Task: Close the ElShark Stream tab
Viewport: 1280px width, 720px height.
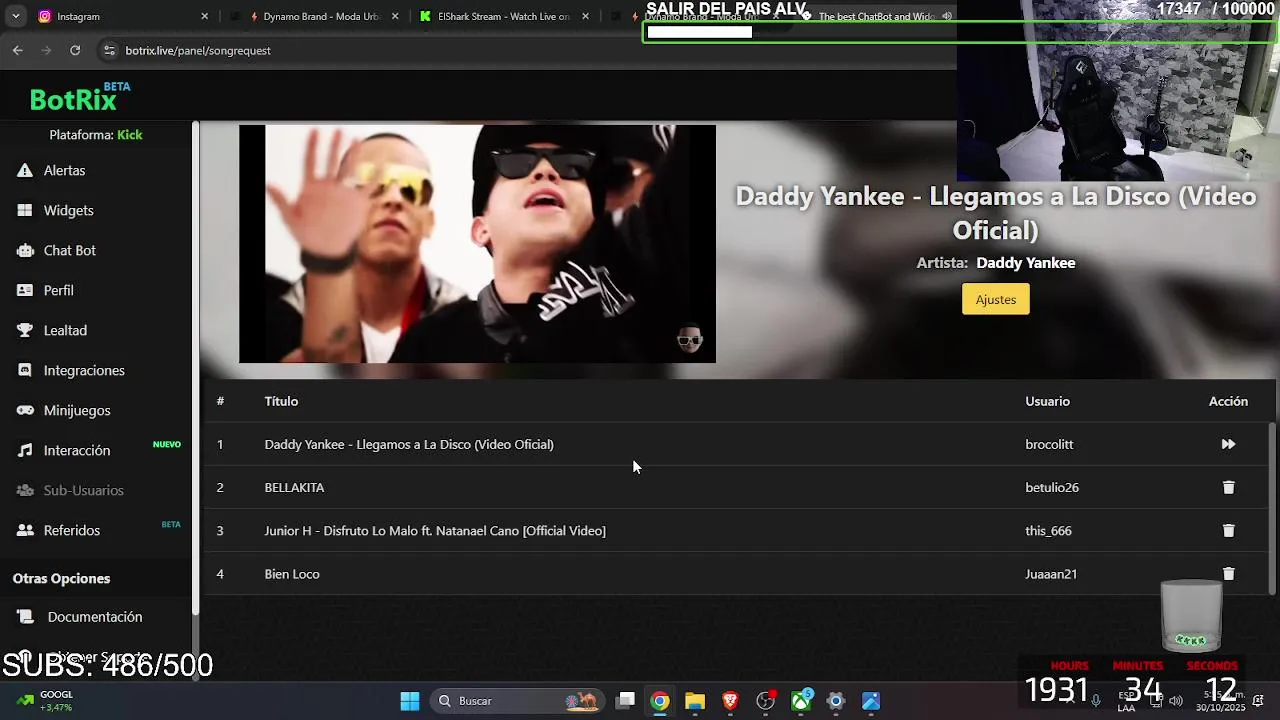Action: click(x=585, y=16)
